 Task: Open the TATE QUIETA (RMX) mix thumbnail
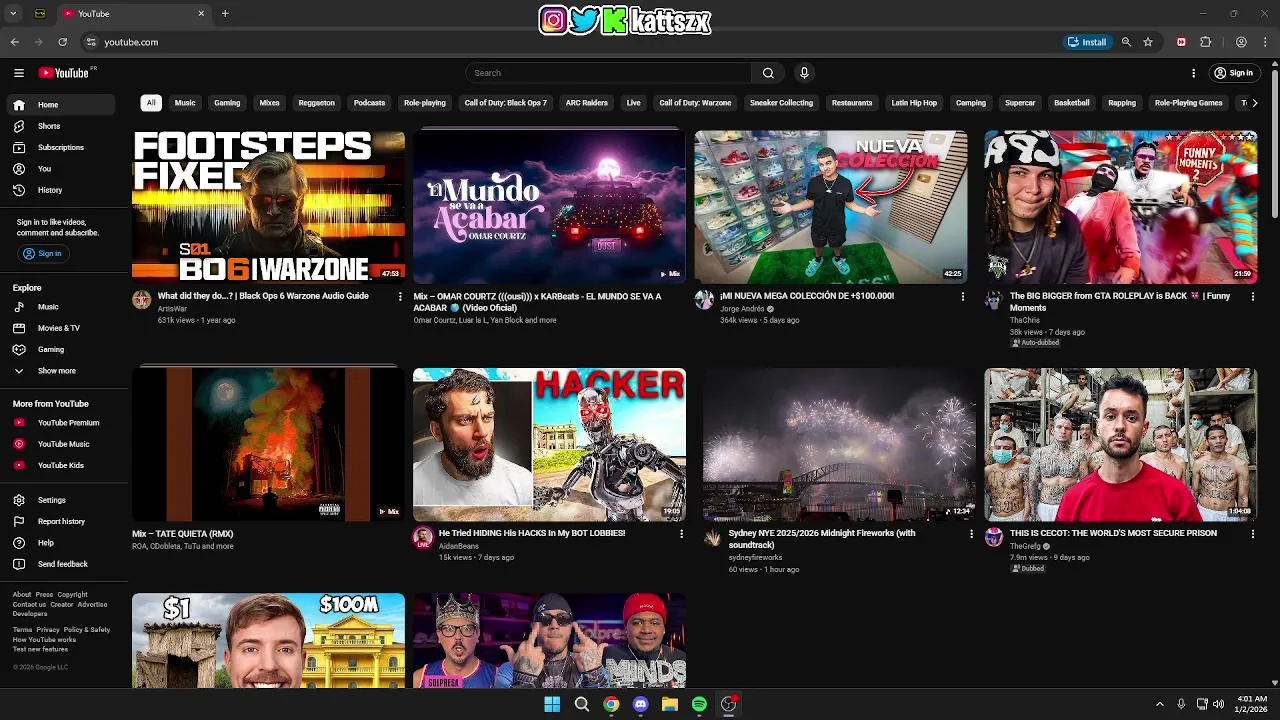click(268, 445)
